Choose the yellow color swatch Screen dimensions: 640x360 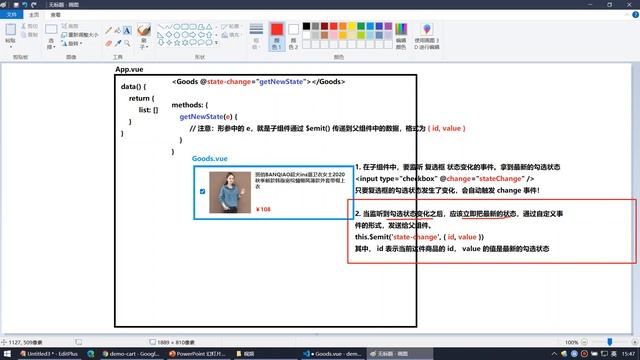pos(352,26)
